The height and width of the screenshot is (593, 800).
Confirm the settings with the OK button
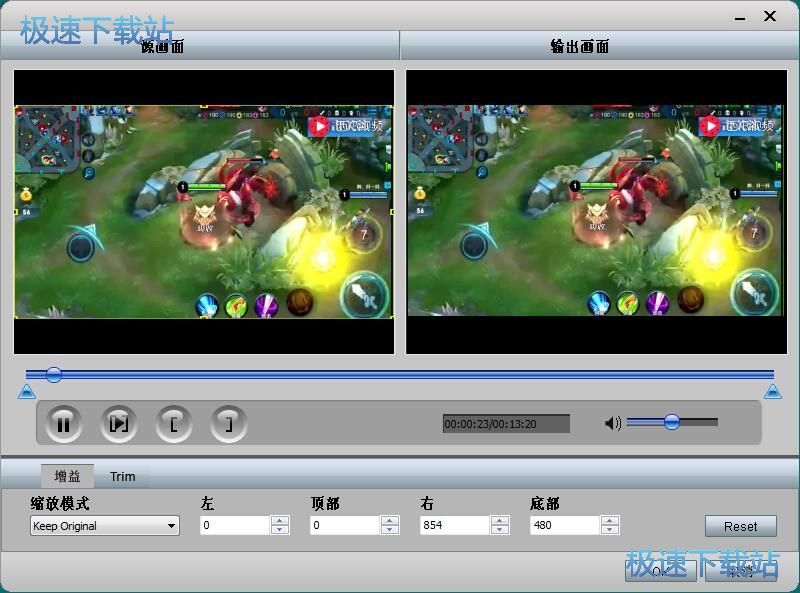click(x=661, y=571)
